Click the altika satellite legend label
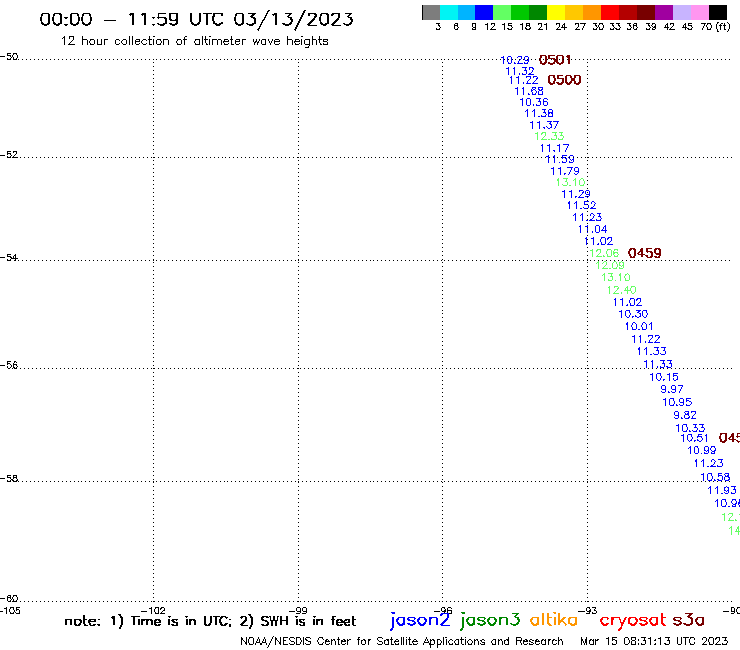The height and width of the screenshot is (650, 740). click(x=554, y=619)
